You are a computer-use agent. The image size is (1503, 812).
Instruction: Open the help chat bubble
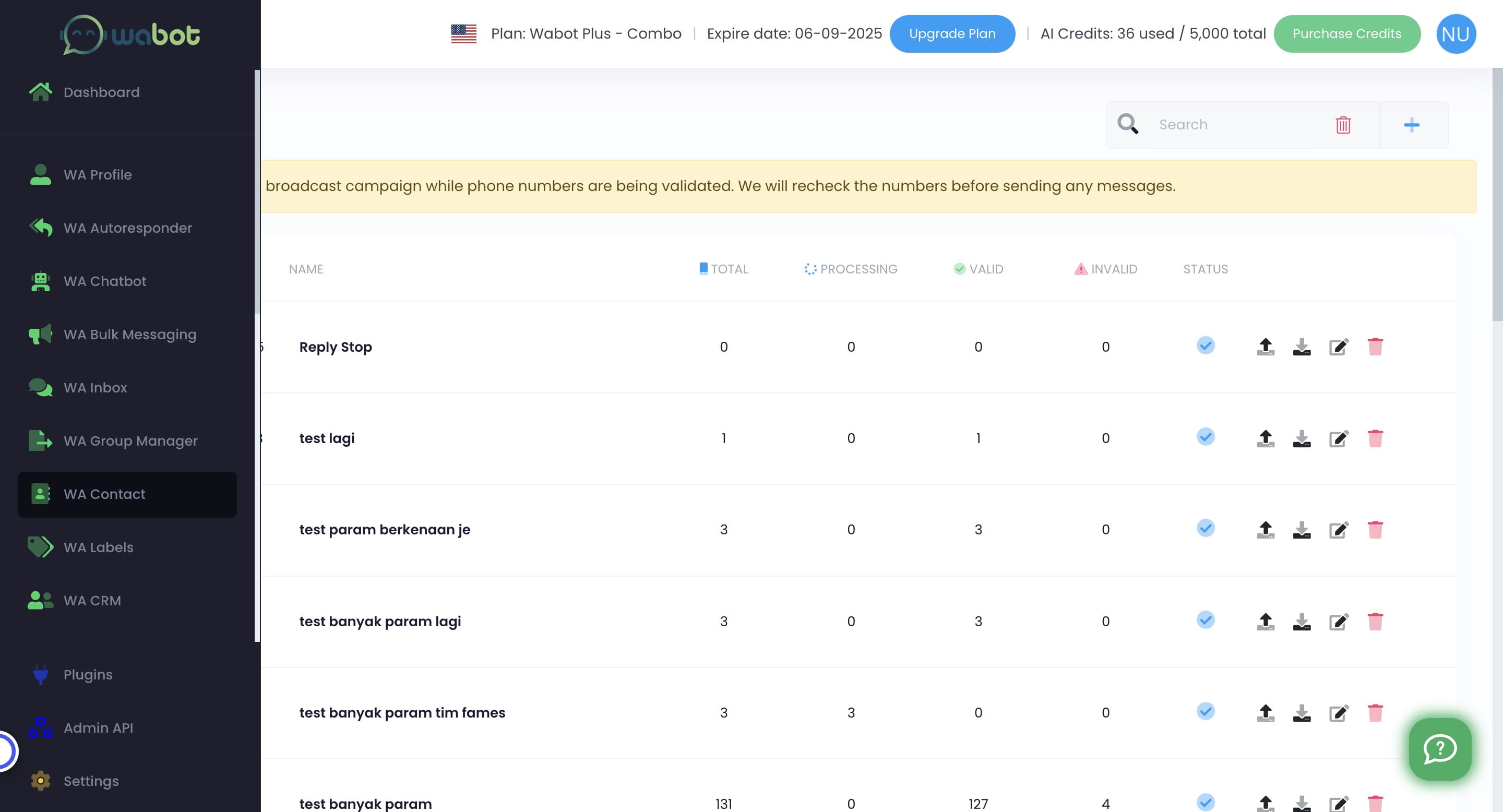[1439, 749]
